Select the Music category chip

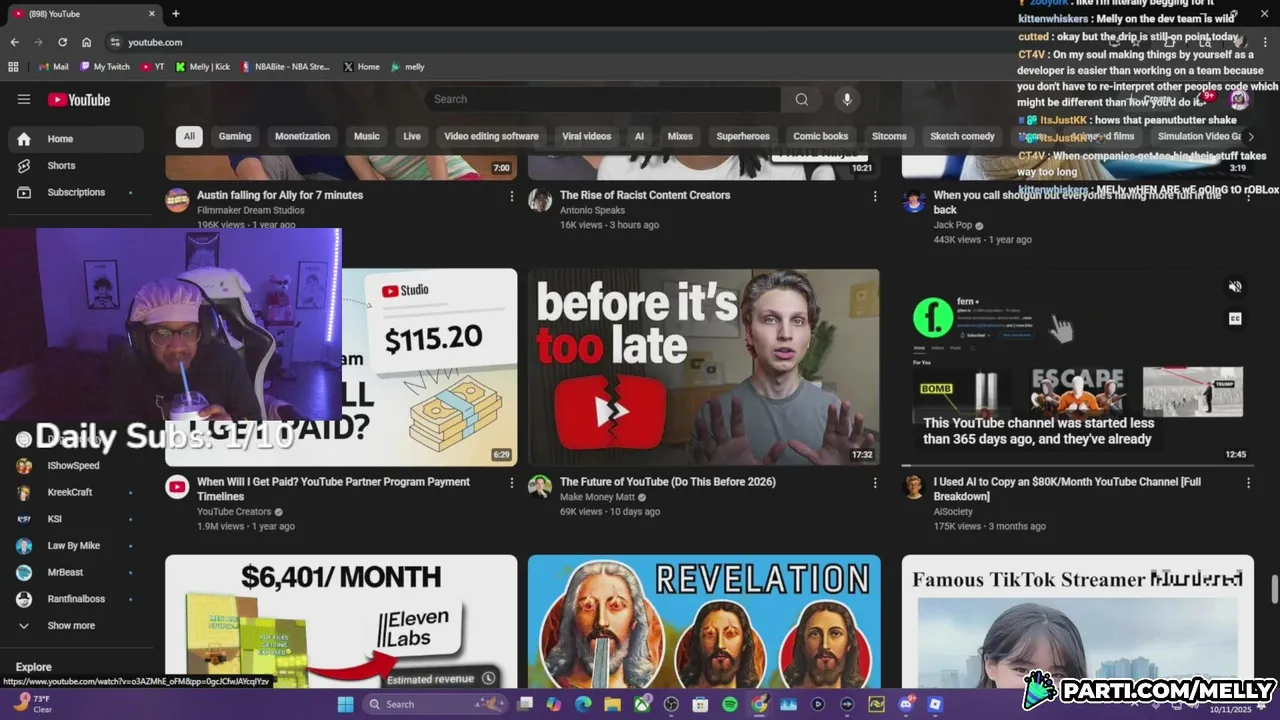(367, 136)
